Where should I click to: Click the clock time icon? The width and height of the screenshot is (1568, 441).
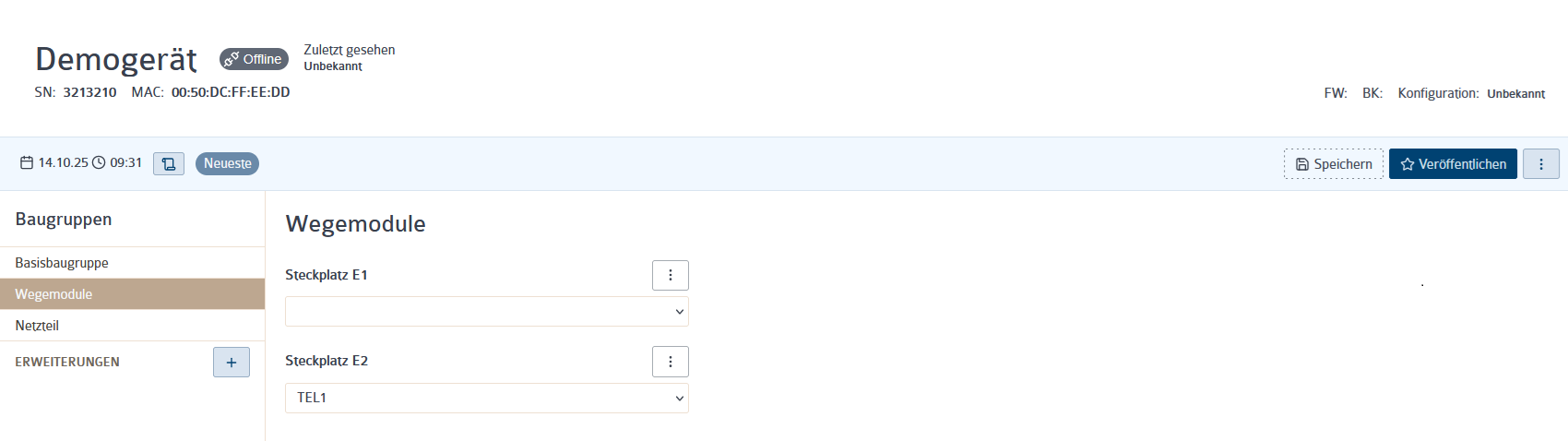99,163
